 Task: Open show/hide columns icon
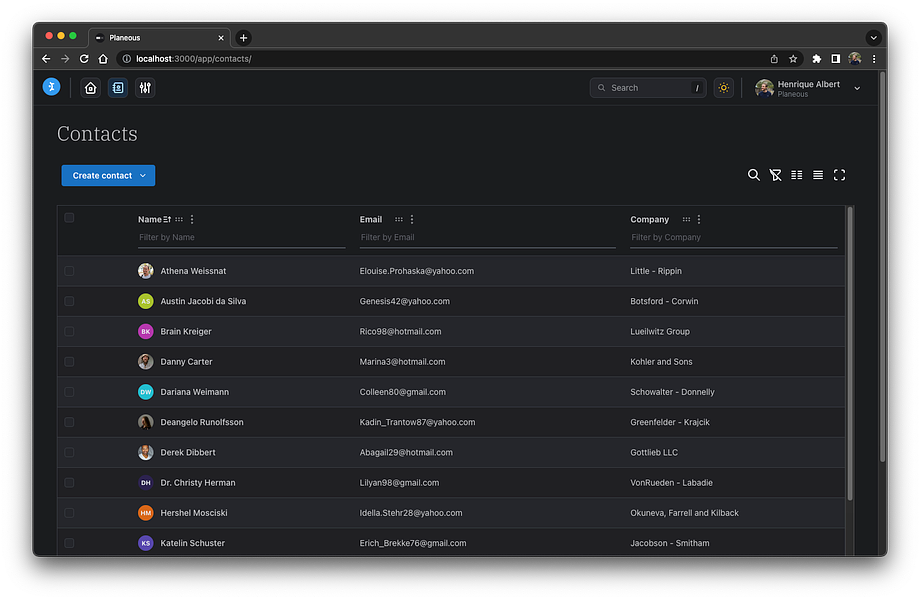(796, 175)
